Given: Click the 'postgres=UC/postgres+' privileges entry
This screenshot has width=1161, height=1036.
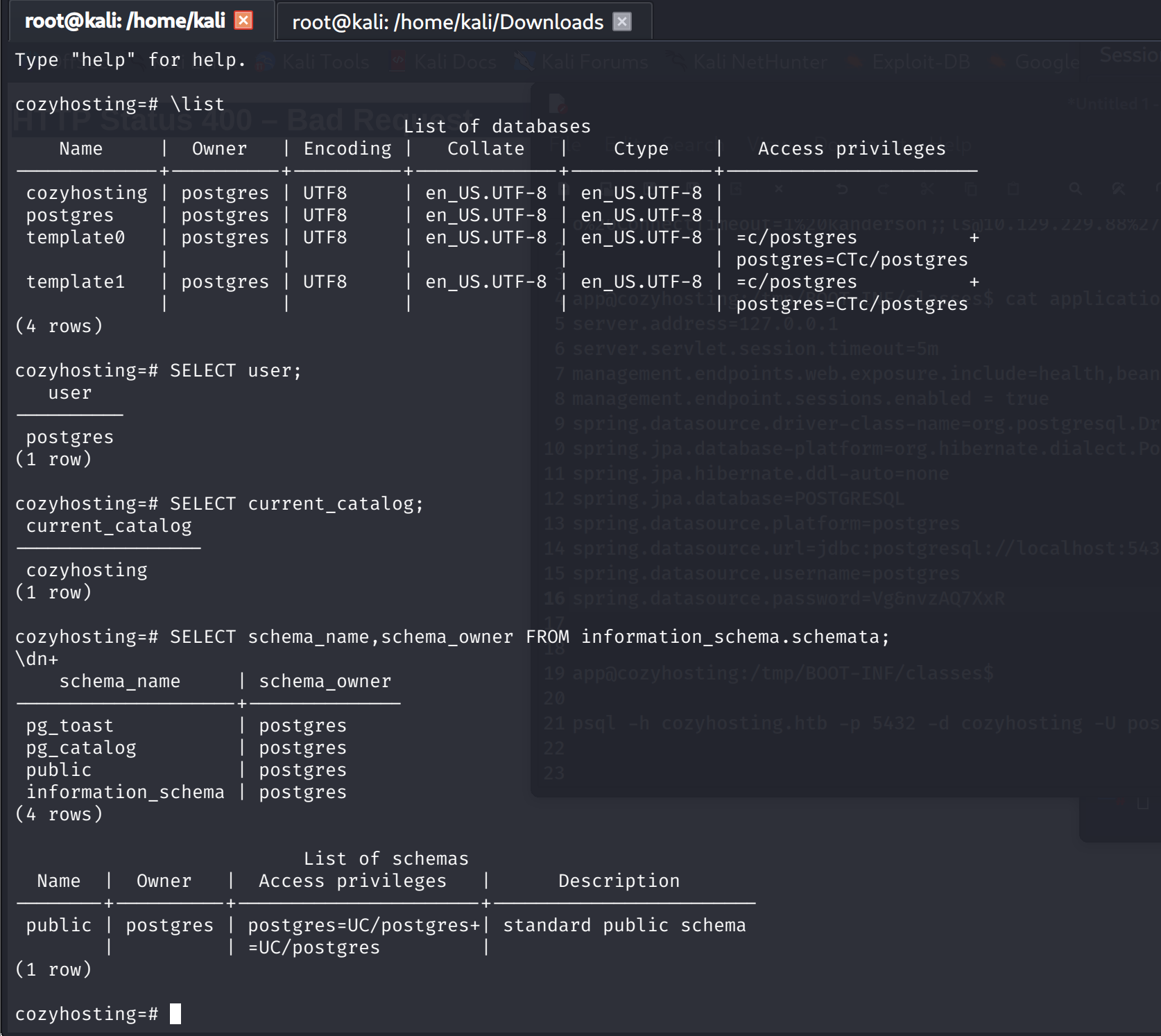Looking at the screenshot, I should (x=364, y=925).
